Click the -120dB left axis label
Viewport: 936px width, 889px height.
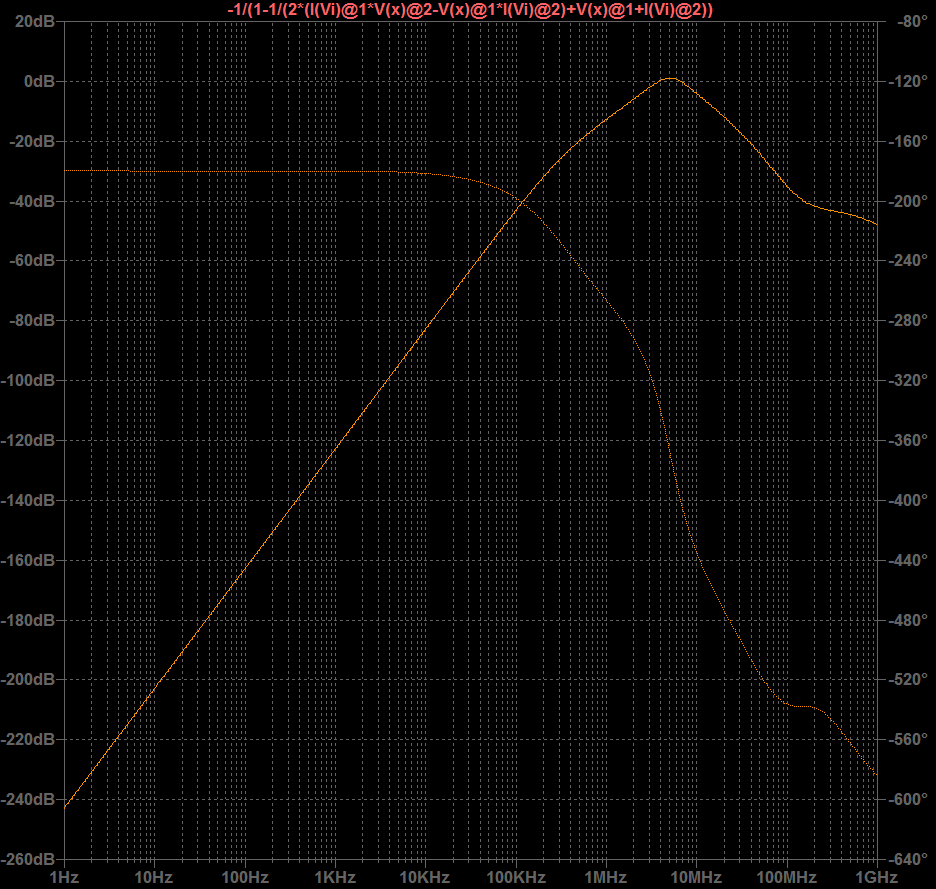coord(27,441)
